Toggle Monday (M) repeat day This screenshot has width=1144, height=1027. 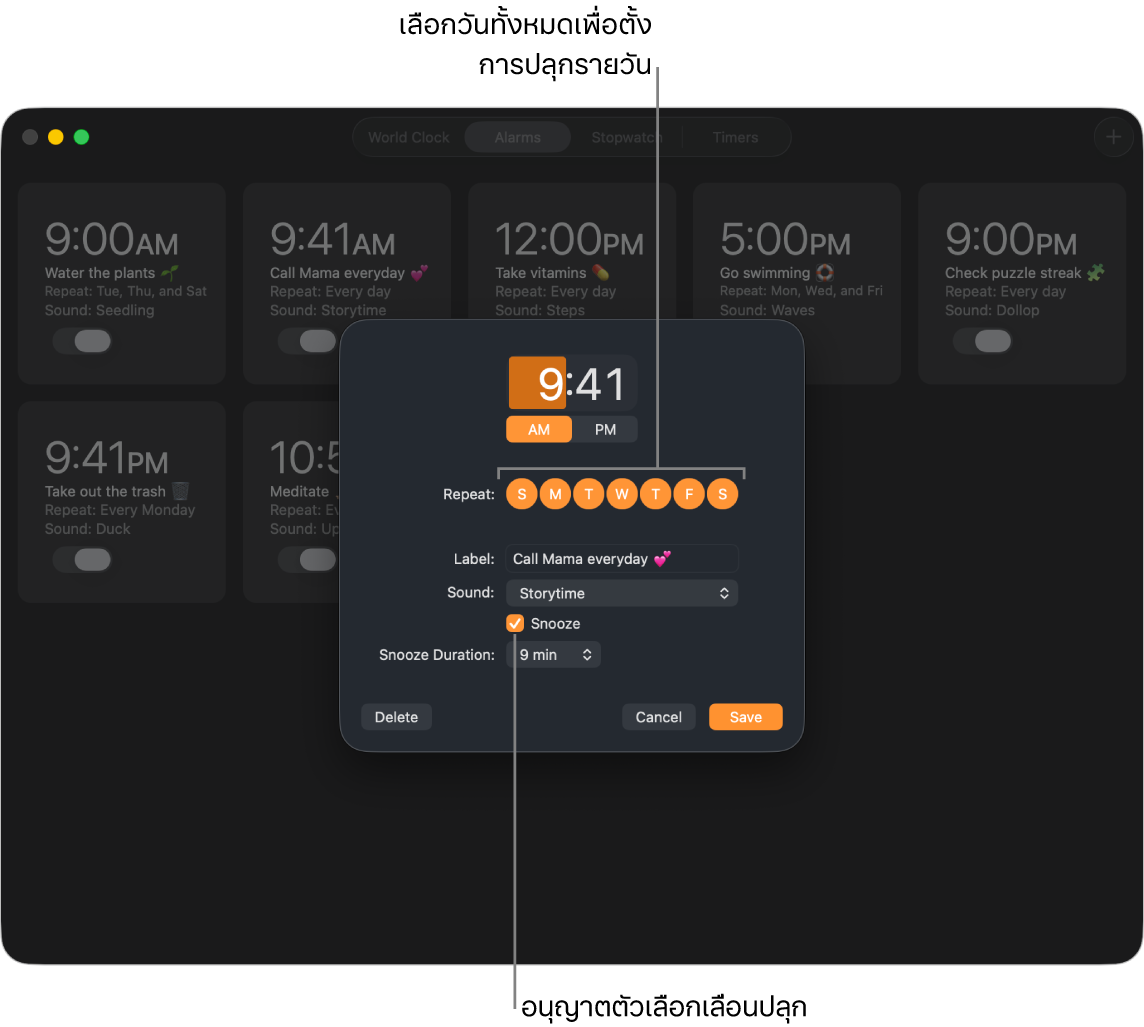pyautogui.click(x=555, y=494)
